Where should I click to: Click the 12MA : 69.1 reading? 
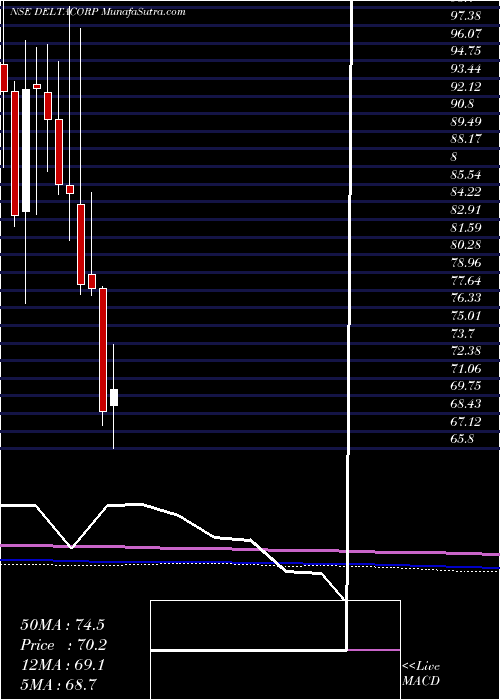tap(62, 665)
